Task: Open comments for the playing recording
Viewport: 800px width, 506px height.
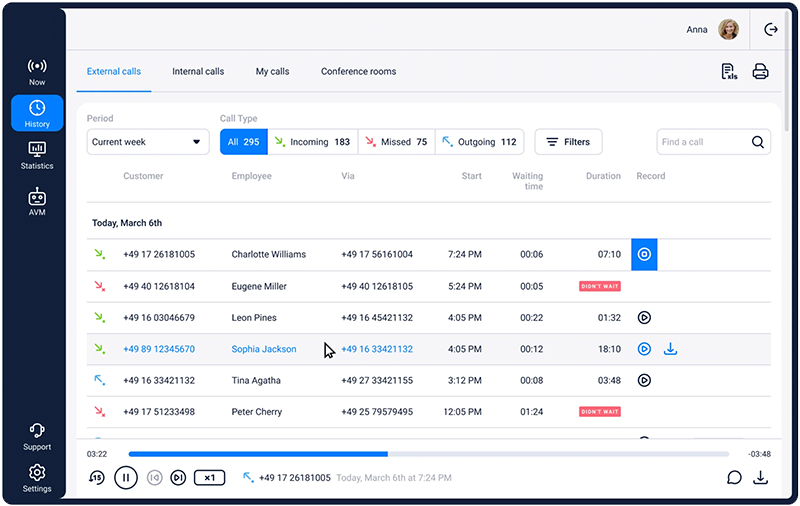Action: (734, 477)
